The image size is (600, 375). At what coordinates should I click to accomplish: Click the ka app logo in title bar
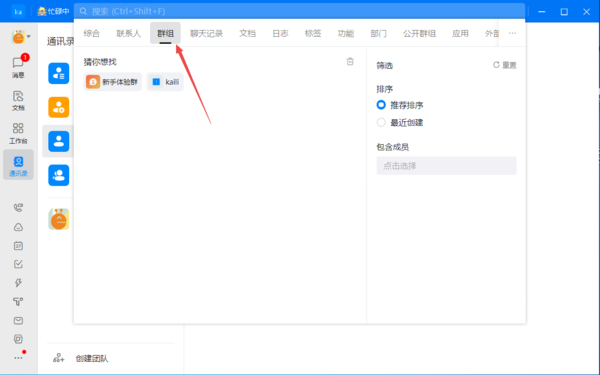pos(18,11)
